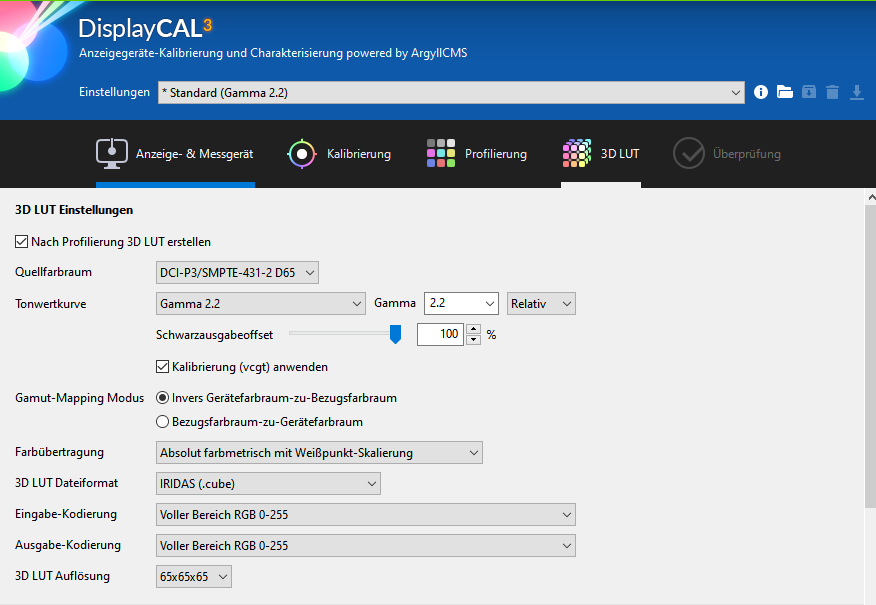Click the 3D LUT Einstellungen heading
The image size is (876, 605).
74,210
